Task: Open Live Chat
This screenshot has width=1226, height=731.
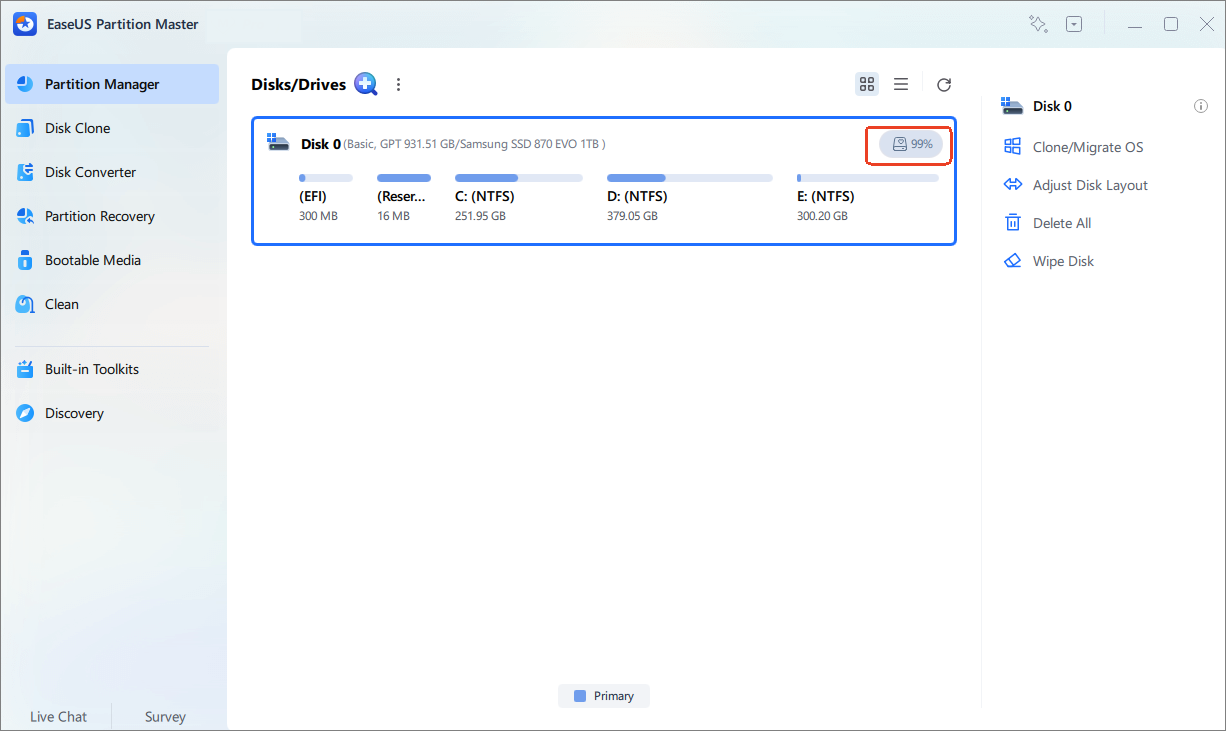Action: [x=58, y=716]
